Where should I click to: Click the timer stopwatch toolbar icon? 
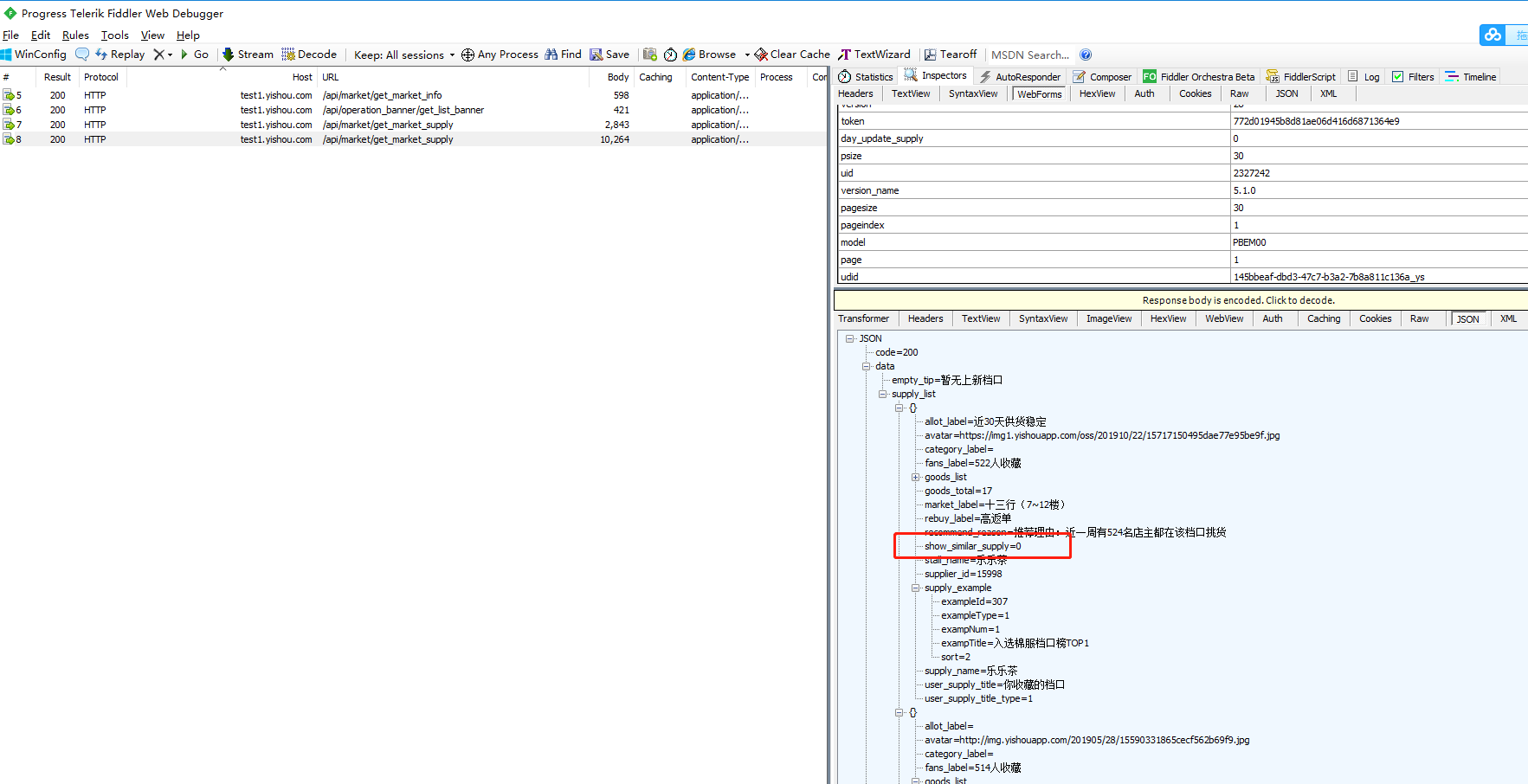670,55
